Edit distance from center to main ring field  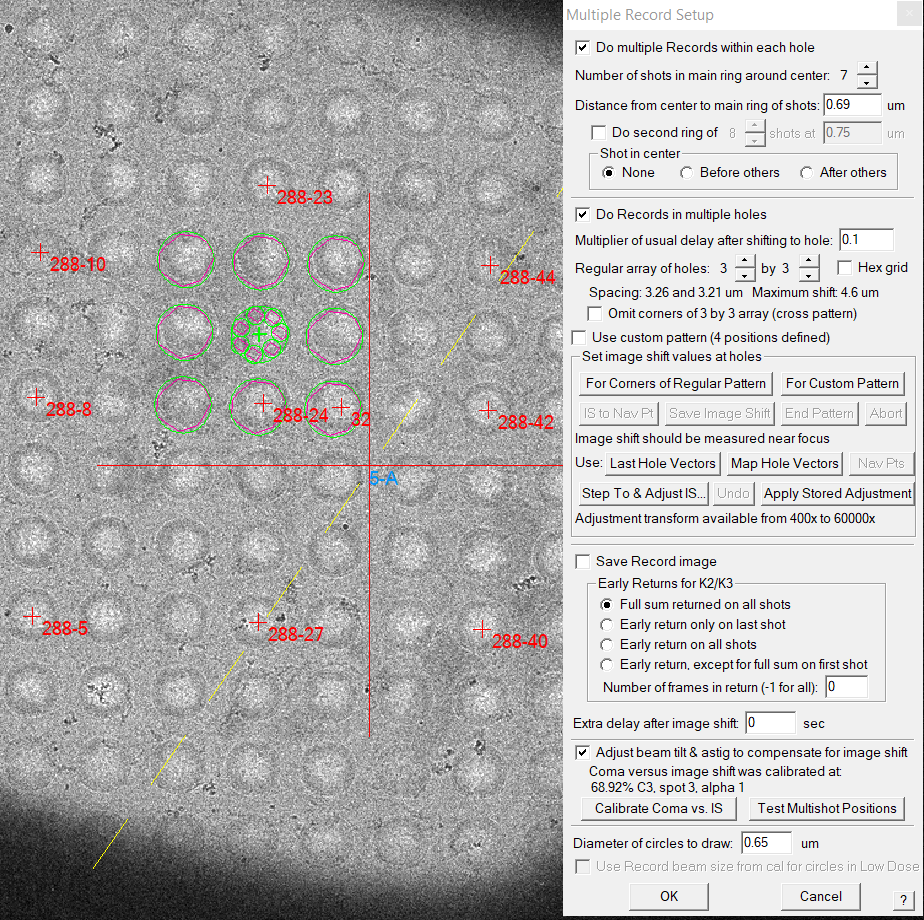[x=852, y=105]
